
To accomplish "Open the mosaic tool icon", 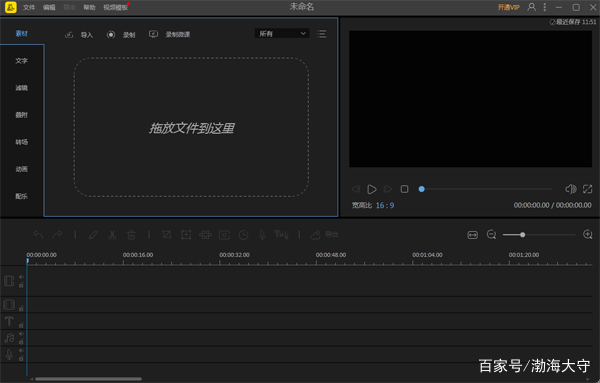I will coord(205,235).
